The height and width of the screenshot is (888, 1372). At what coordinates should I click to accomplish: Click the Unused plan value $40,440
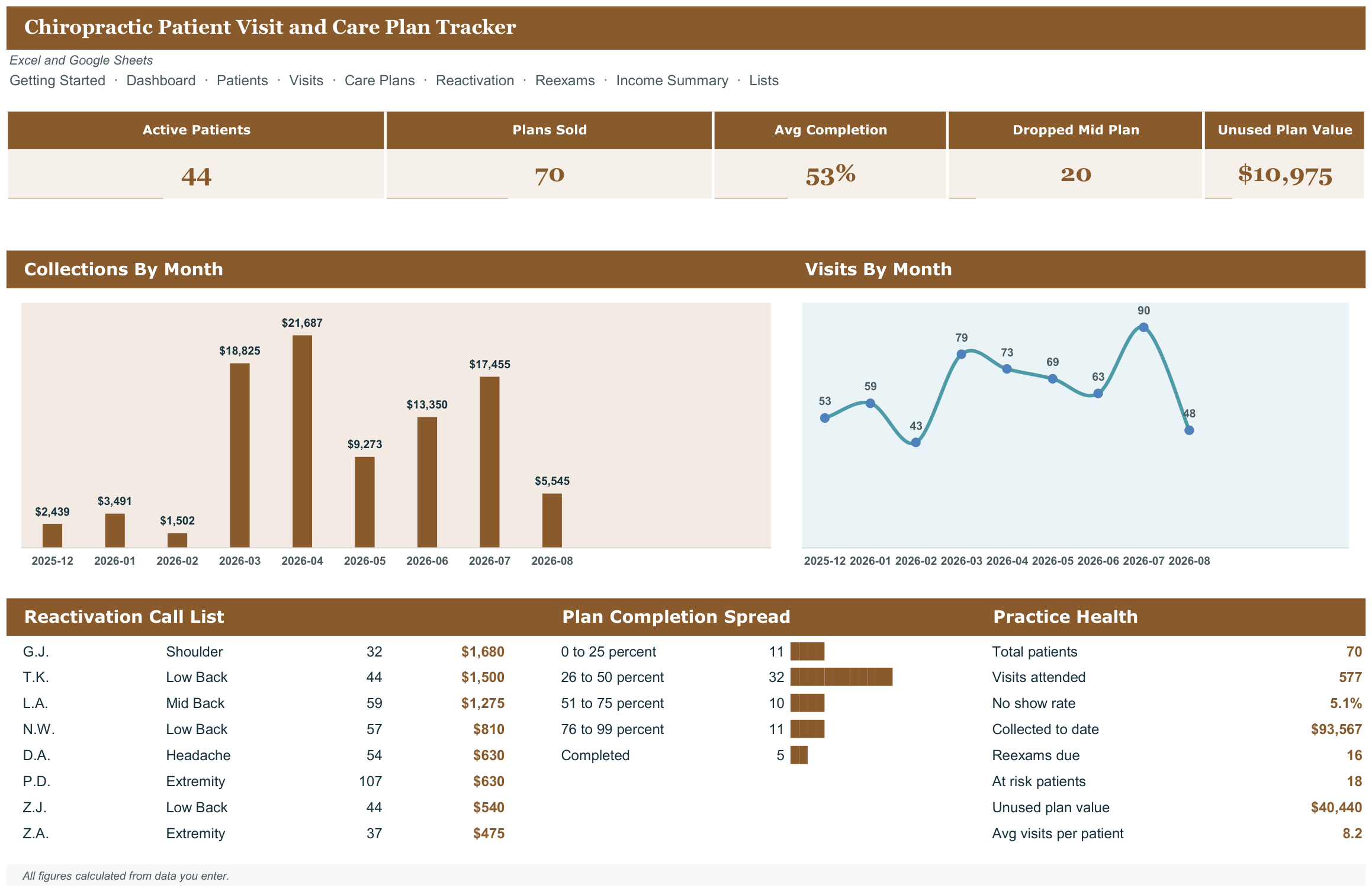(x=1336, y=807)
